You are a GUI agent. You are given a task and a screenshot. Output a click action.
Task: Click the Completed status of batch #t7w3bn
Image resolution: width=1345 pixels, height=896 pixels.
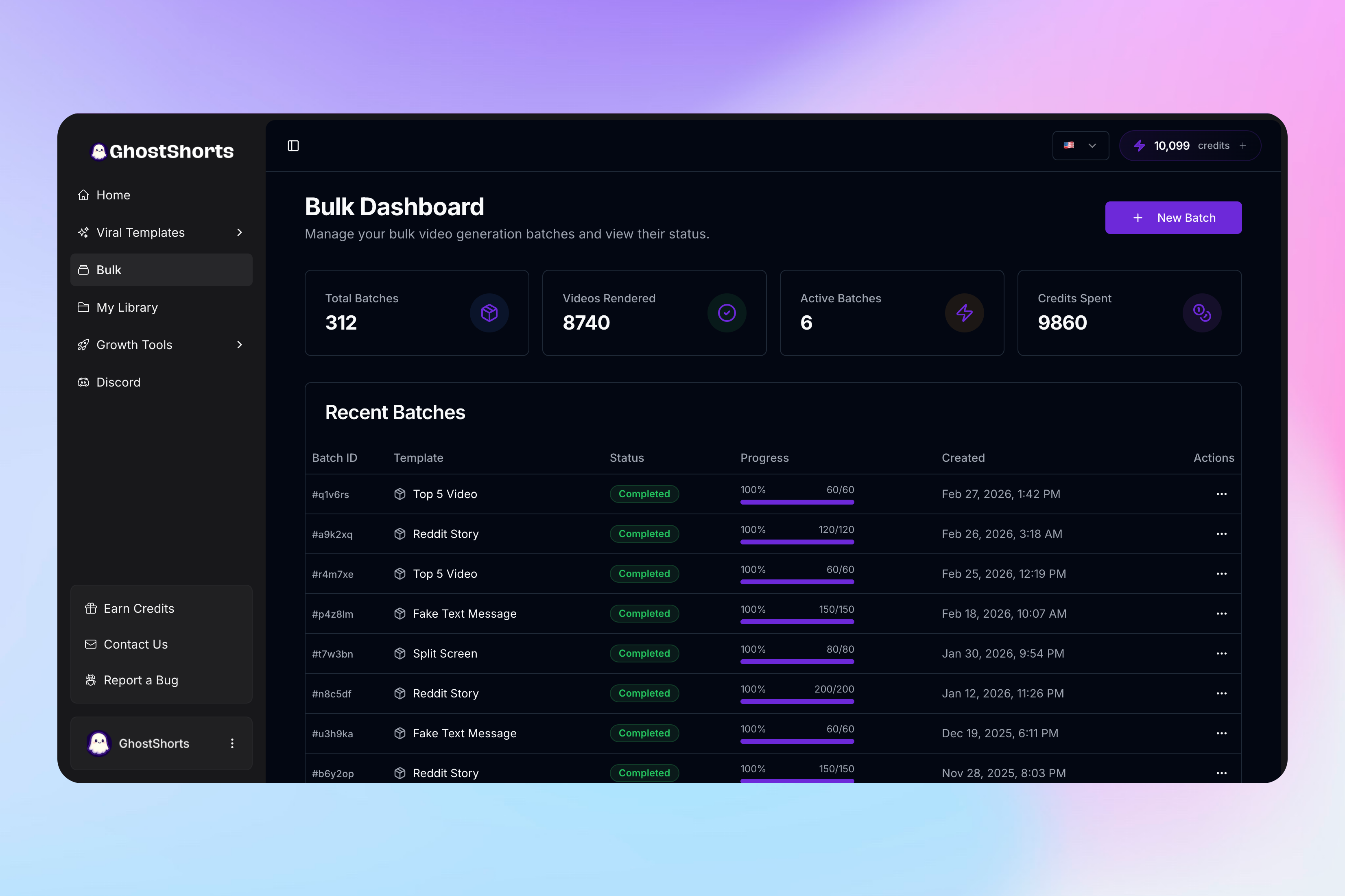pos(644,654)
